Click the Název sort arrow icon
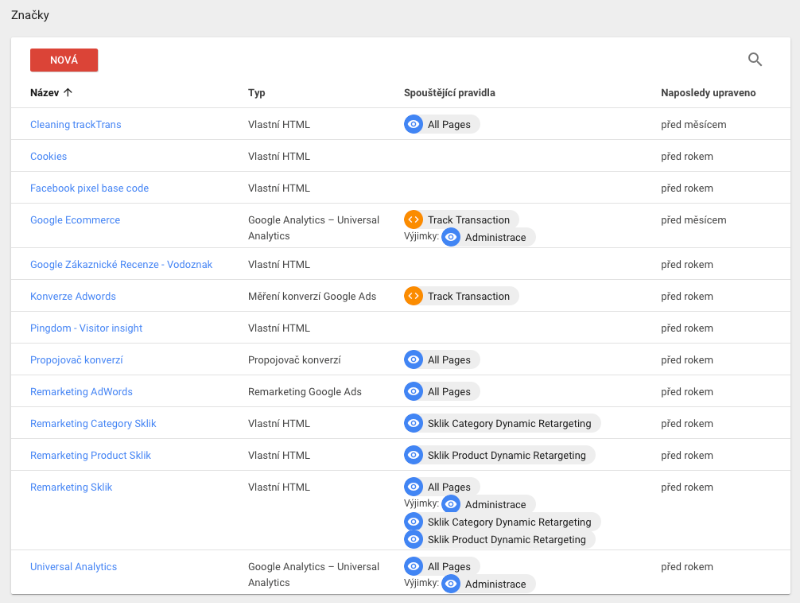800x603 pixels. pos(68,92)
